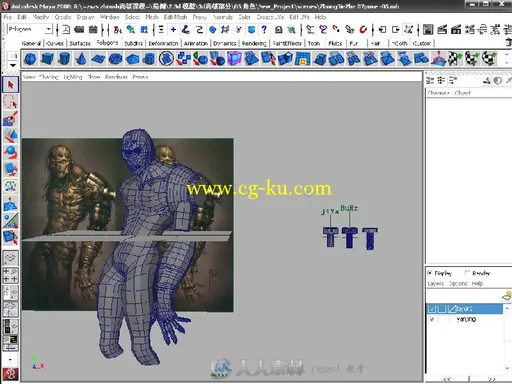Screen dimensions: 512x384
Task: Switch to select by hierarchy mode
Action: click(117, 30)
